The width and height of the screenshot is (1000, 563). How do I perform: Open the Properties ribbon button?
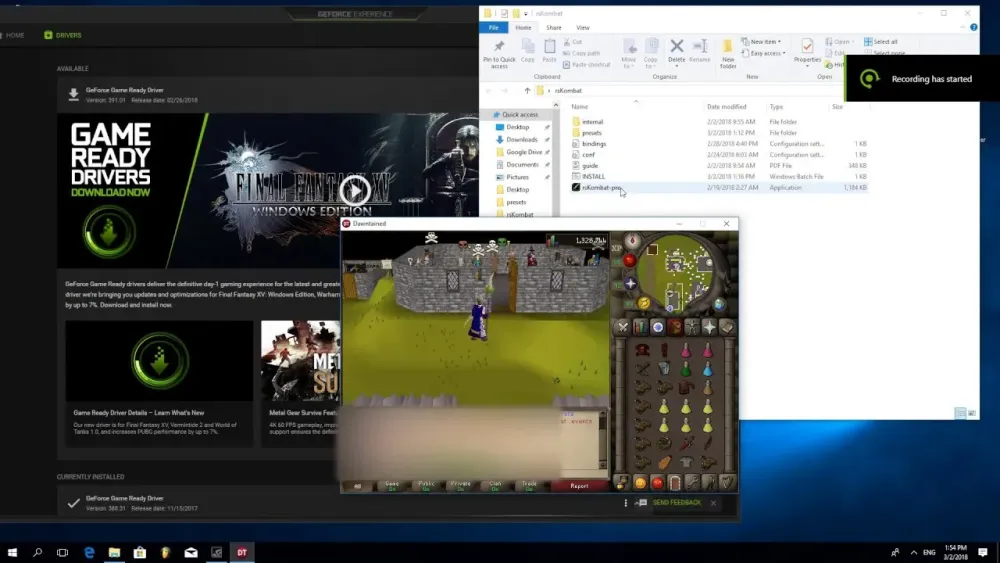pos(807,52)
